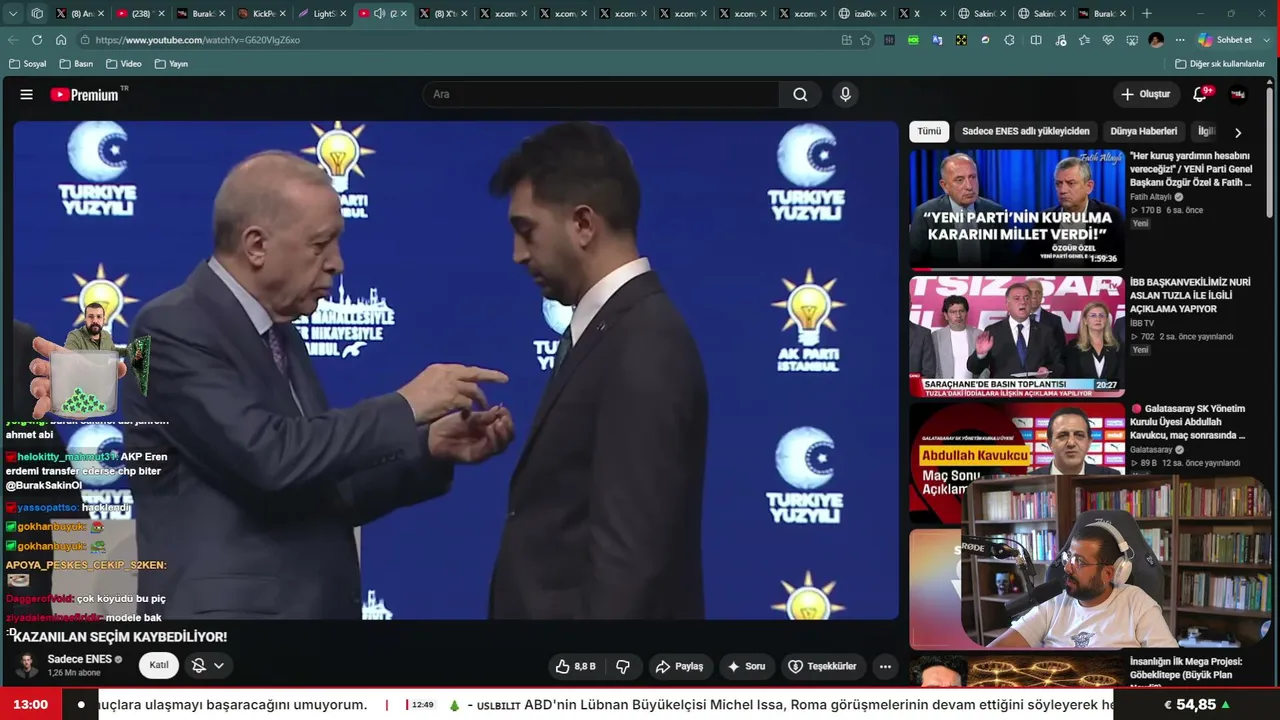Reload the page with browser refresh
1280x720 pixels.
tap(37, 40)
